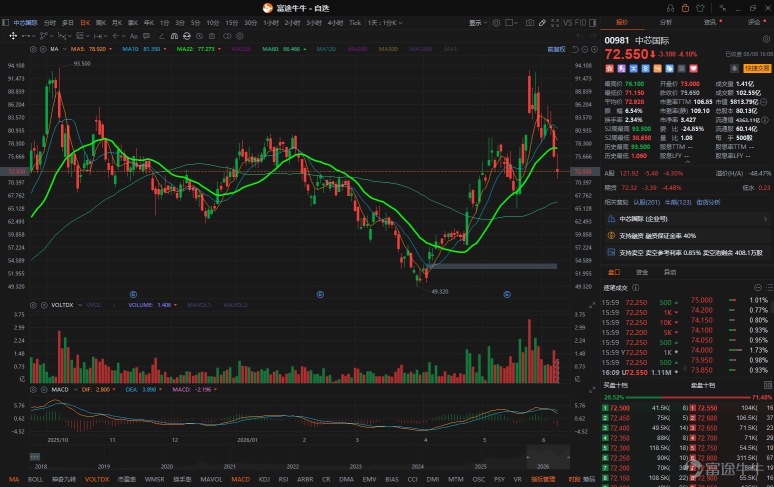The width and height of the screenshot is (774, 487).
Task: Open the text annotation Aa tool
Action: click(x=134, y=36)
